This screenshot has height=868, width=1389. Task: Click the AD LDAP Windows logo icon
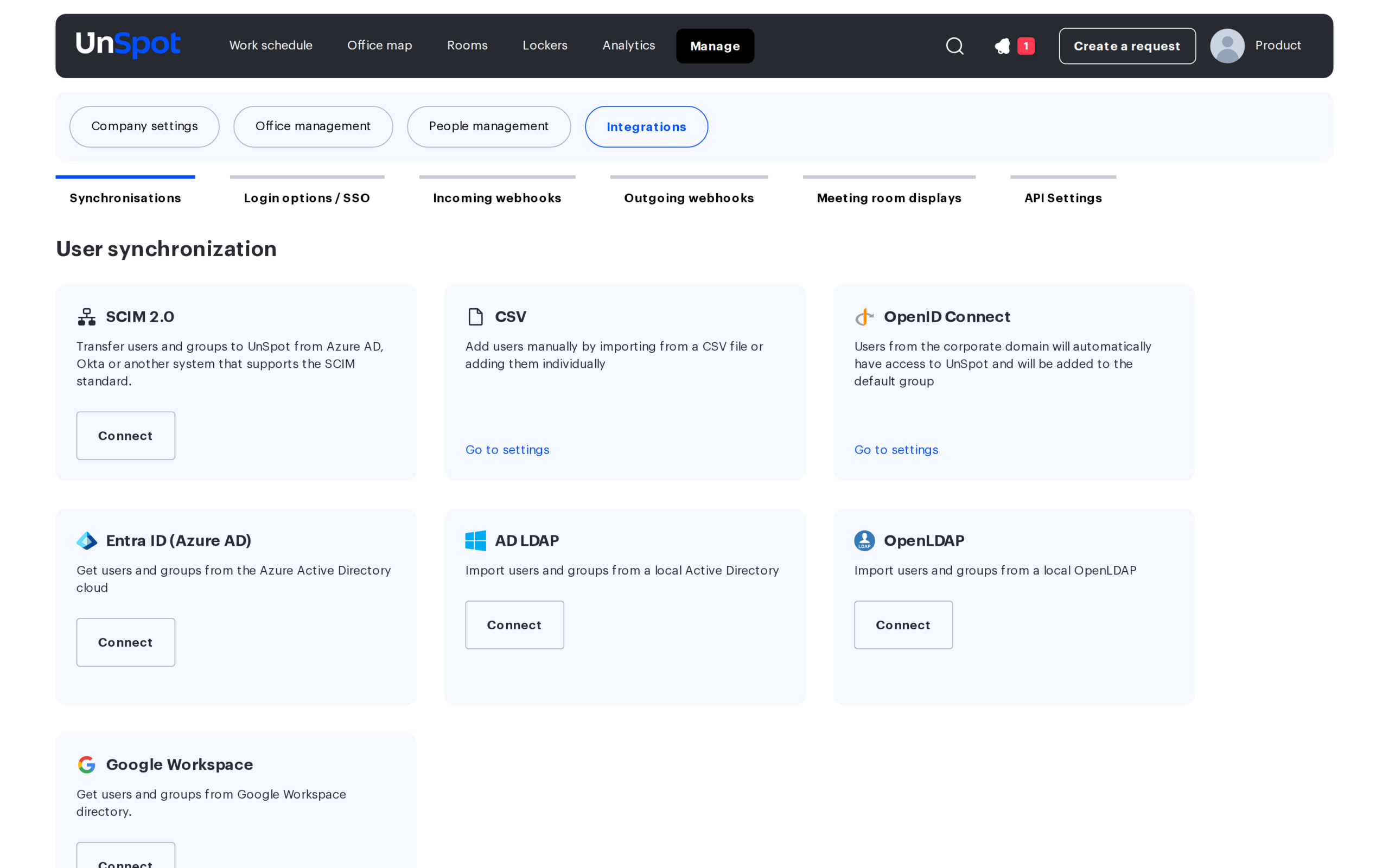tap(475, 541)
